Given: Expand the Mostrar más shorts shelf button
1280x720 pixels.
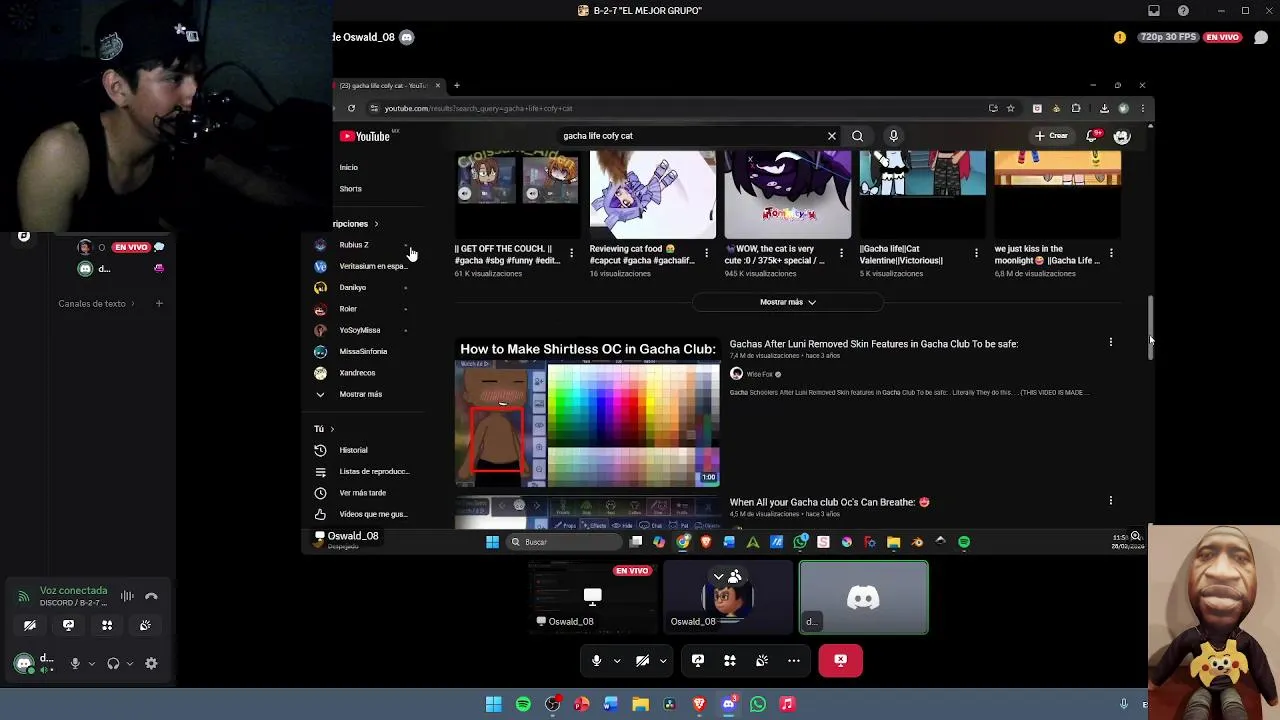Looking at the screenshot, I should (788, 302).
